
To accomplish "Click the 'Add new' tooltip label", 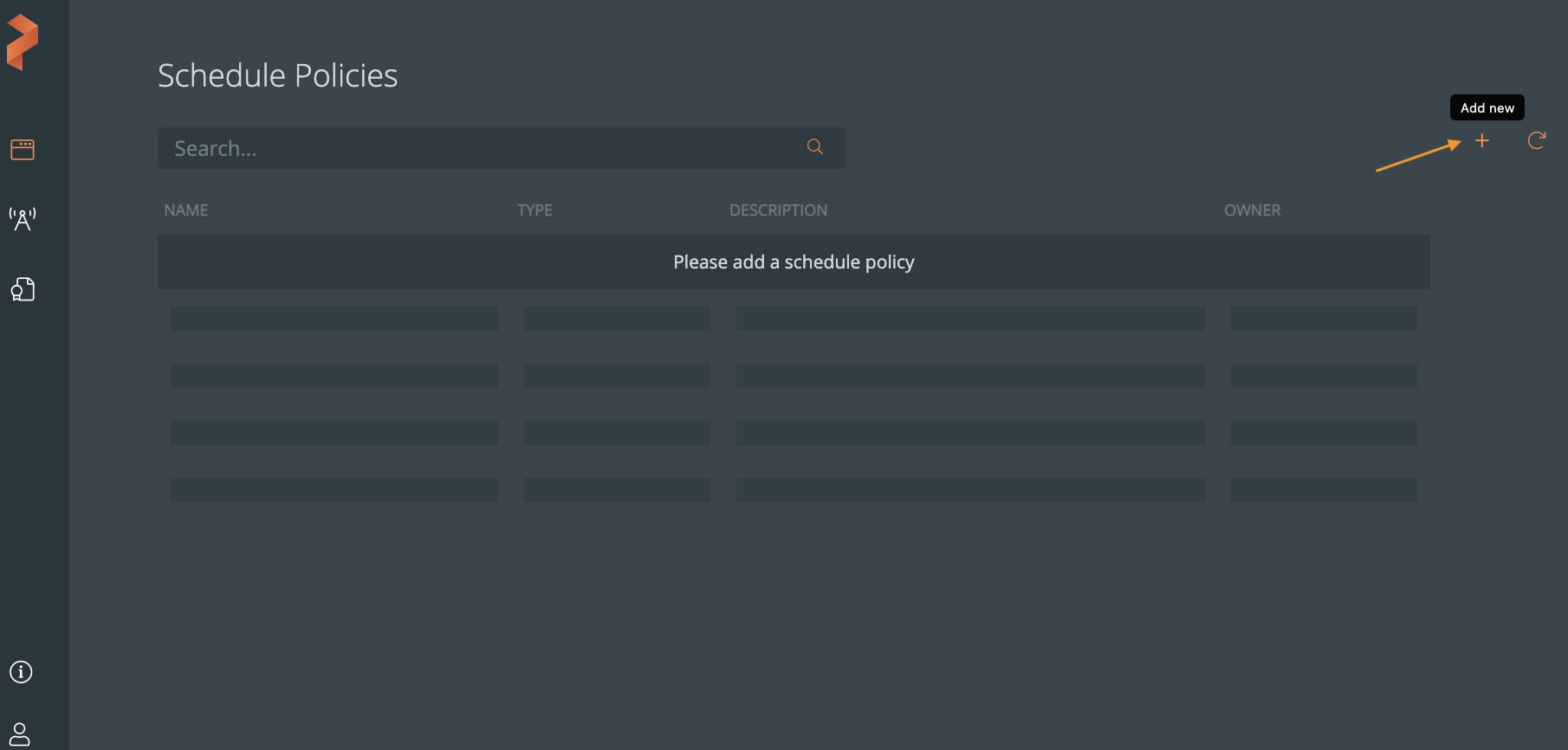I will pyautogui.click(x=1487, y=108).
